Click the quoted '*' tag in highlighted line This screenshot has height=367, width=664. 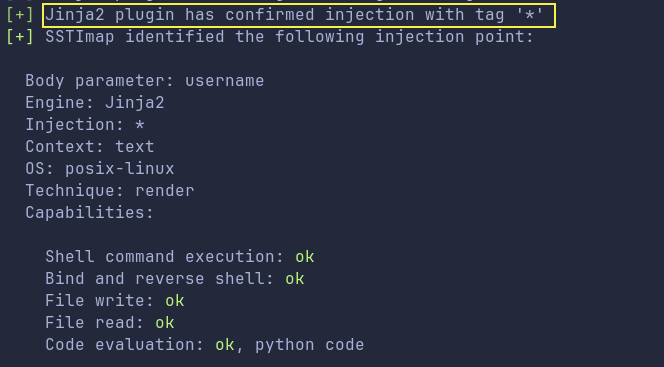(x=529, y=15)
